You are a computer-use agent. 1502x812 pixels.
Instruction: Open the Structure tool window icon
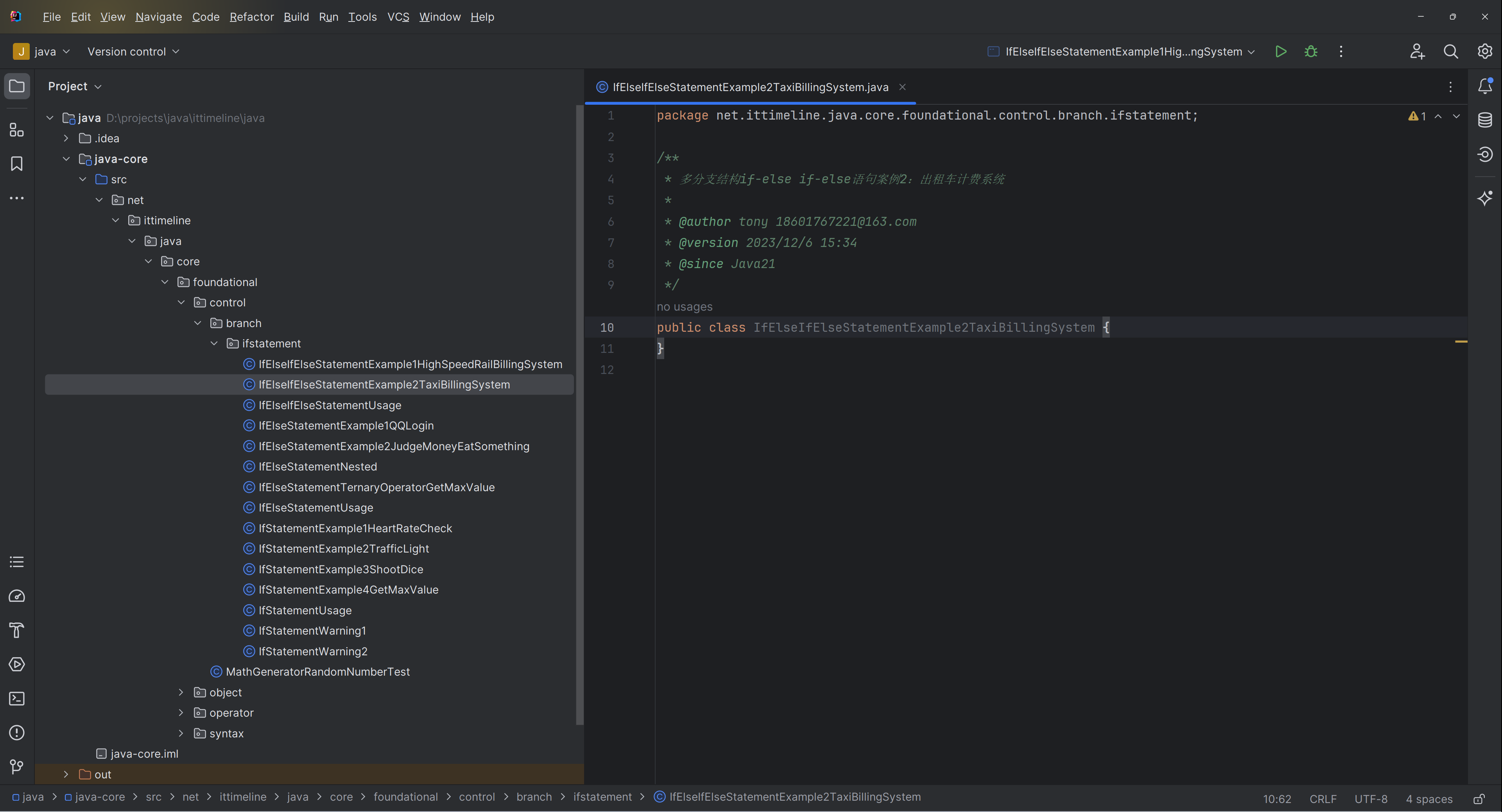click(x=17, y=129)
